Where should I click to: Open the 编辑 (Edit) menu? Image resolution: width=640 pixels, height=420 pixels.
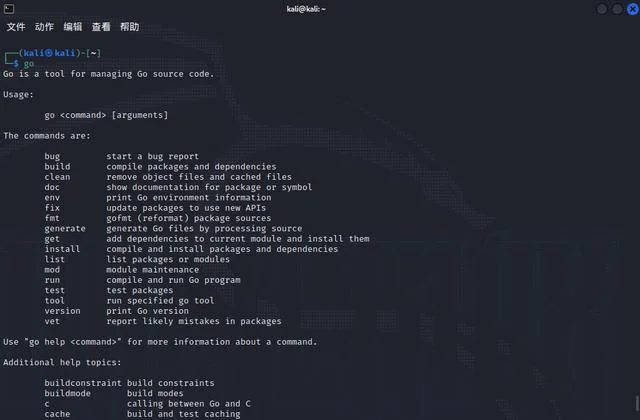click(73, 27)
